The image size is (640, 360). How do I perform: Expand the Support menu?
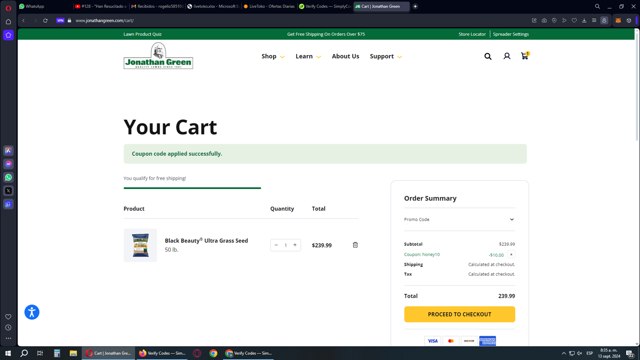[x=386, y=56]
